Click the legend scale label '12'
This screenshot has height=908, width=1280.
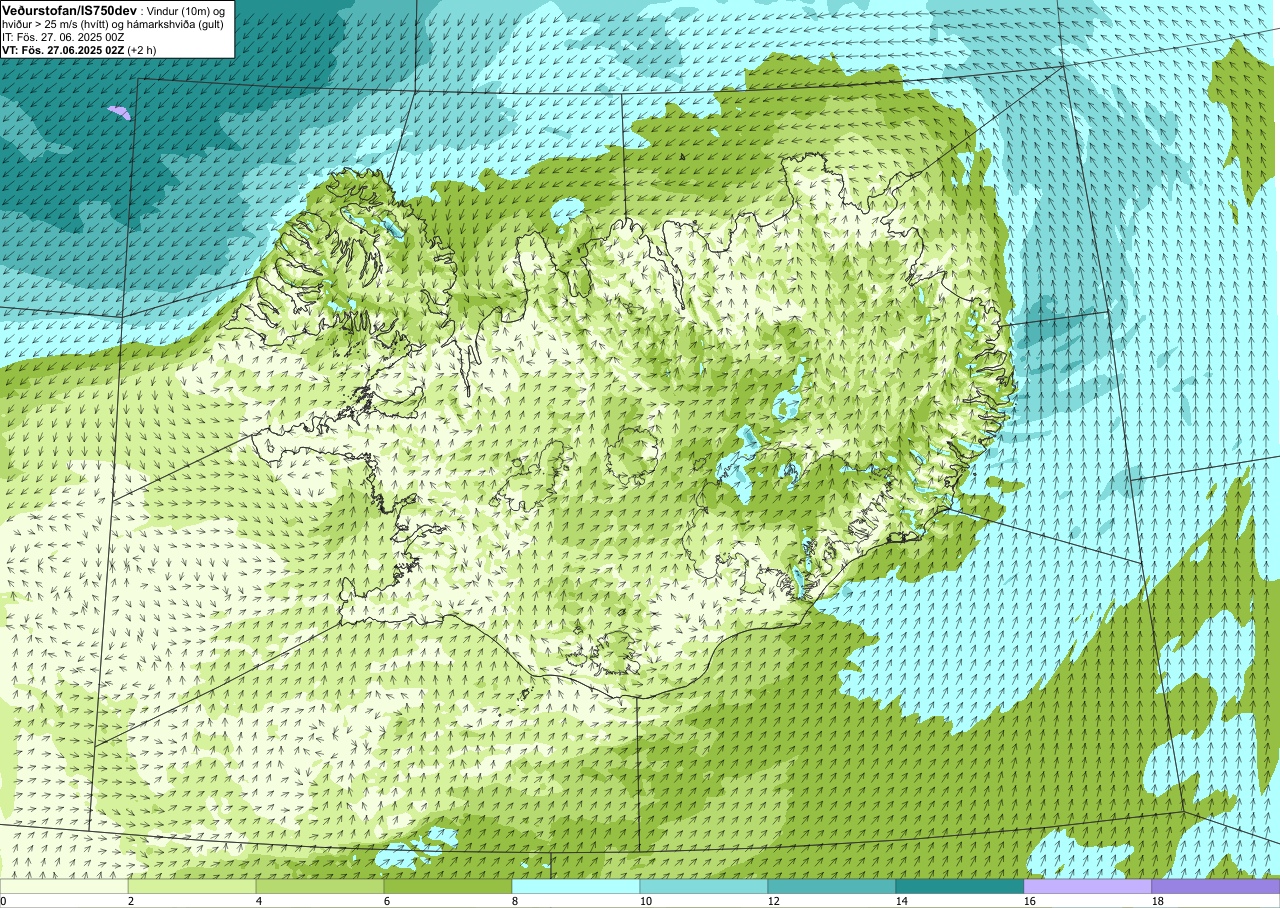point(774,901)
